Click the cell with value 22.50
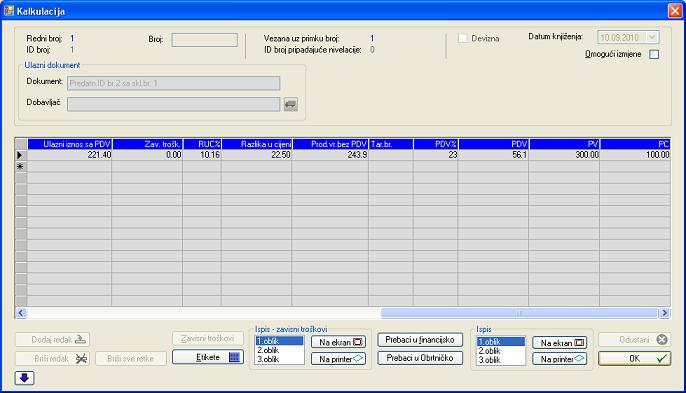 [257, 155]
